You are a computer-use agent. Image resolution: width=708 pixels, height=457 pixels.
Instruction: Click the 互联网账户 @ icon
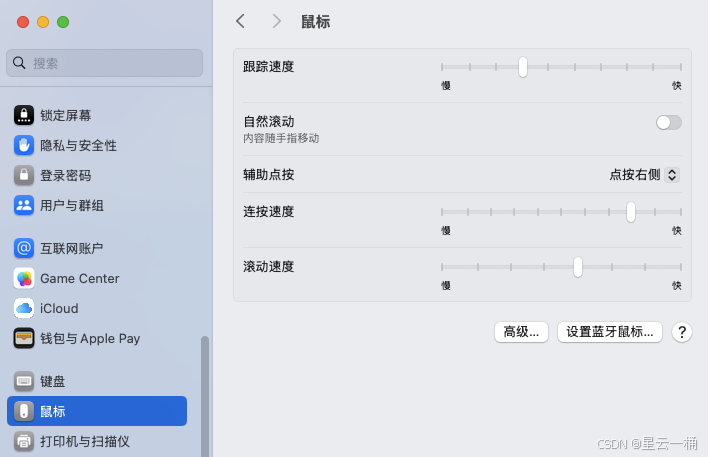click(x=24, y=248)
